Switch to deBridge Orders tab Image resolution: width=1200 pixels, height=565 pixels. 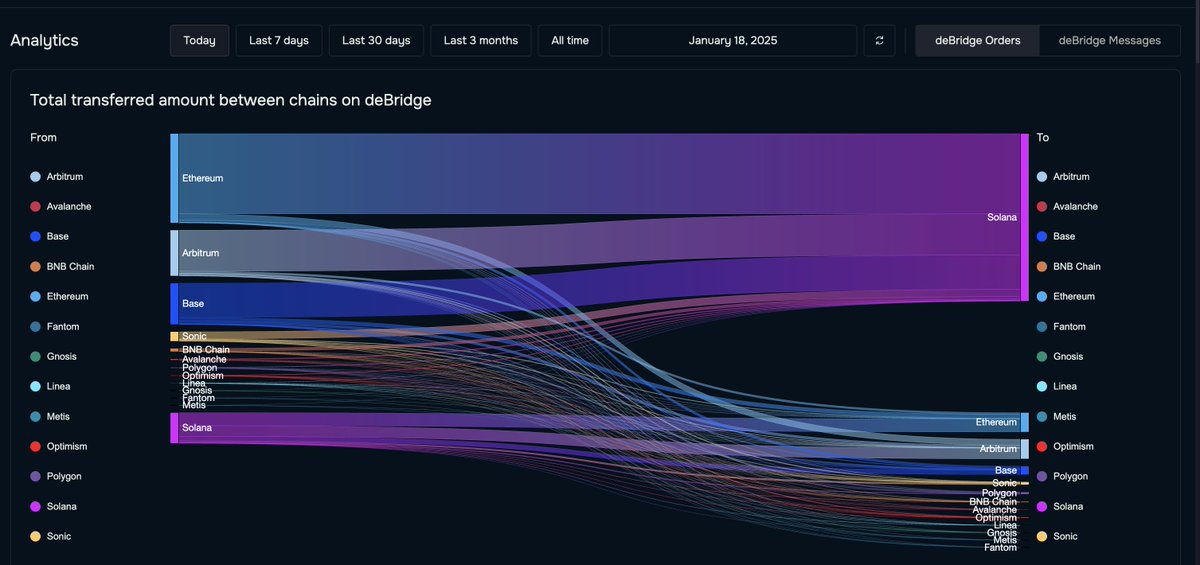[x=977, y=41]
